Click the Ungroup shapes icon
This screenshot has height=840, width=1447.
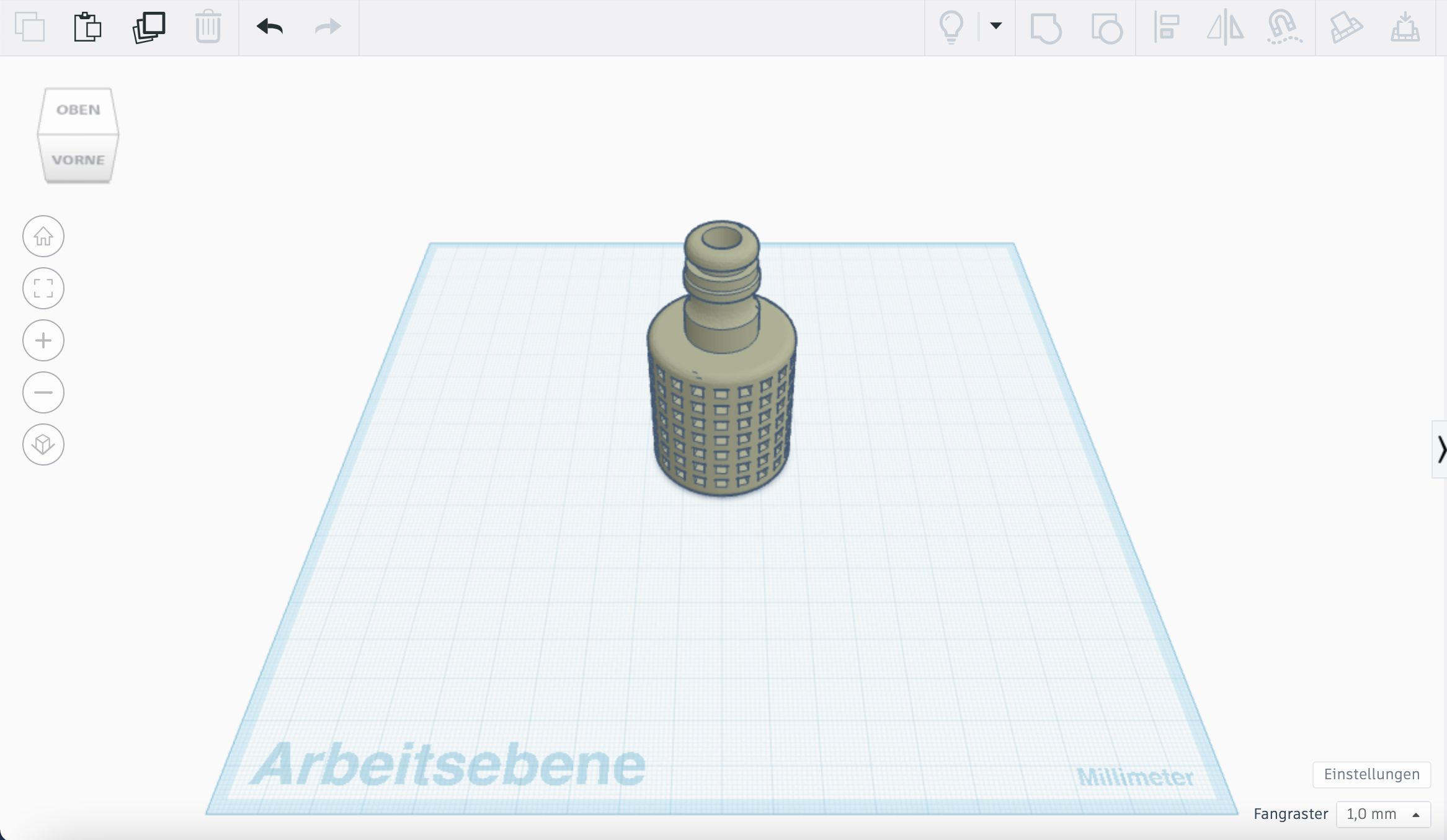(x=1106, y=28)
